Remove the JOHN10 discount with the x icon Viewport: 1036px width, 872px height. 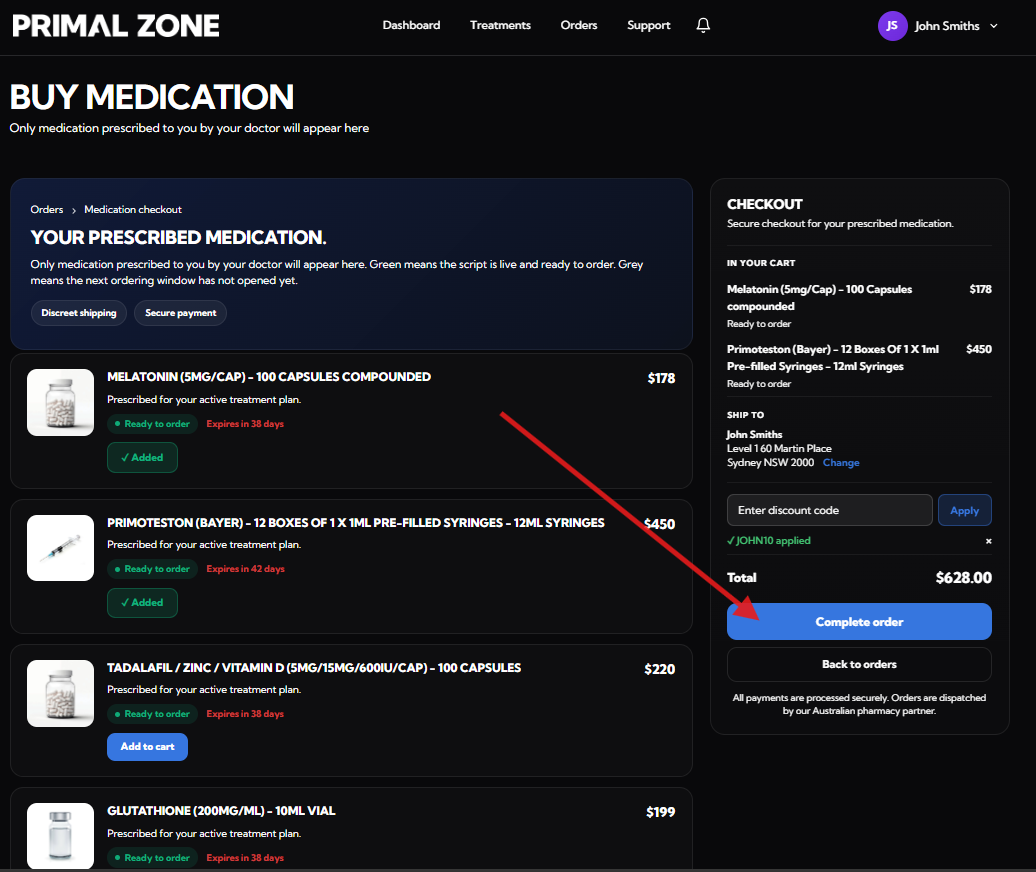(x=988, y=541)
